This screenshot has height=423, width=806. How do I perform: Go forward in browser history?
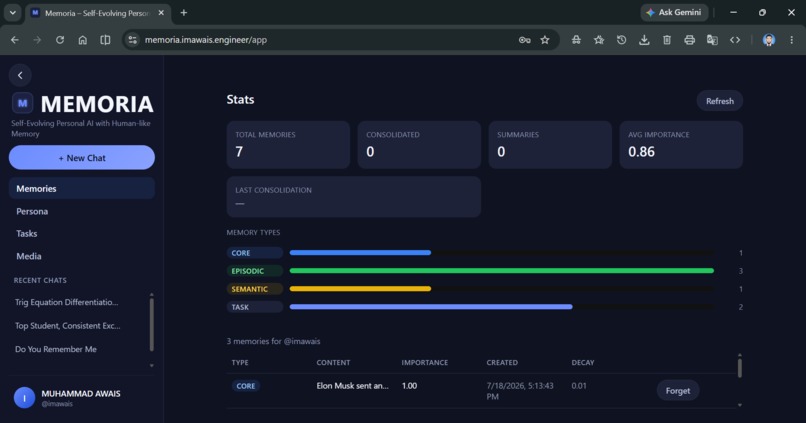[x=37, y=40]
